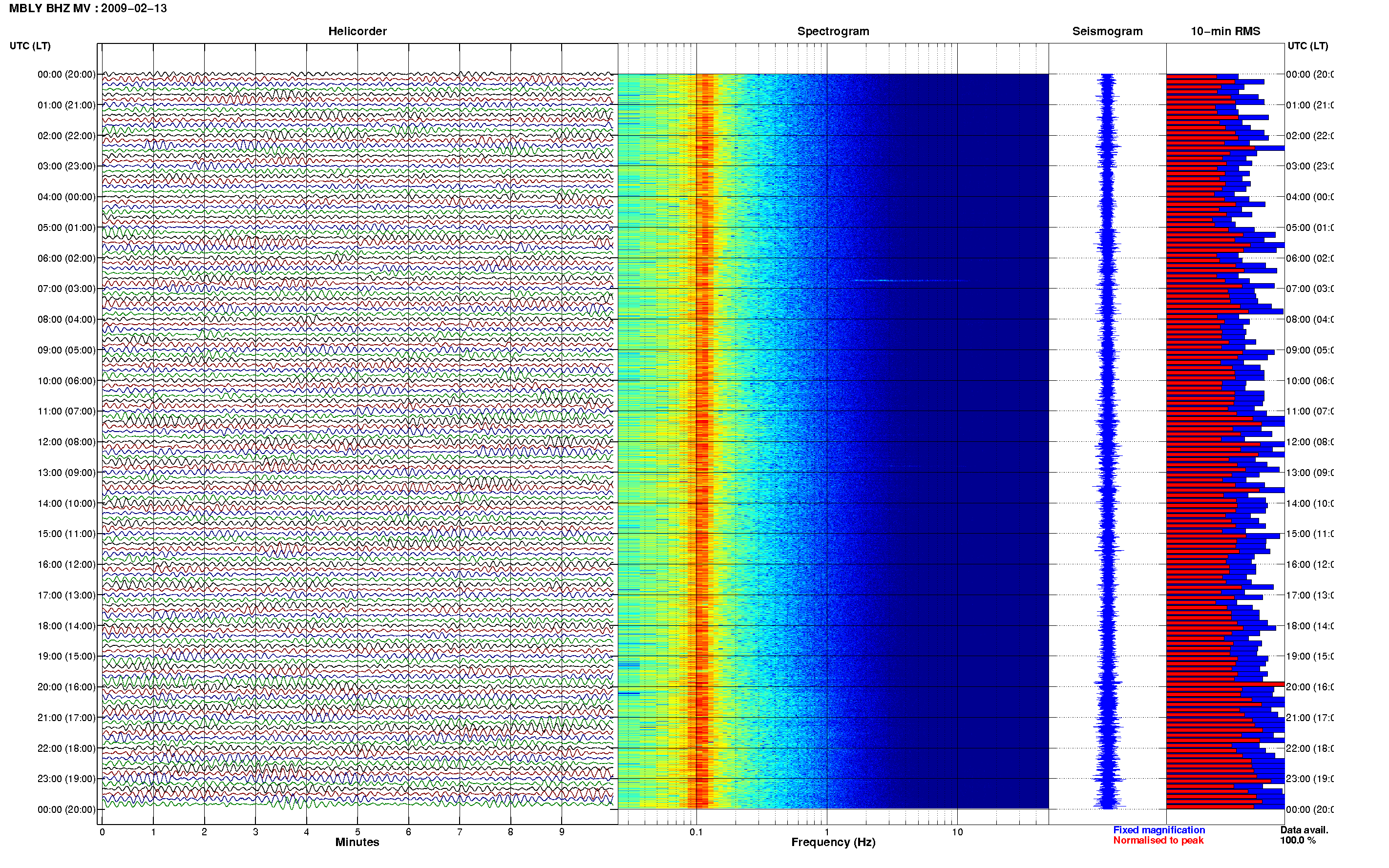
Task: Select the Spectrogram panel heading
Action: click(x=833, y=32)
